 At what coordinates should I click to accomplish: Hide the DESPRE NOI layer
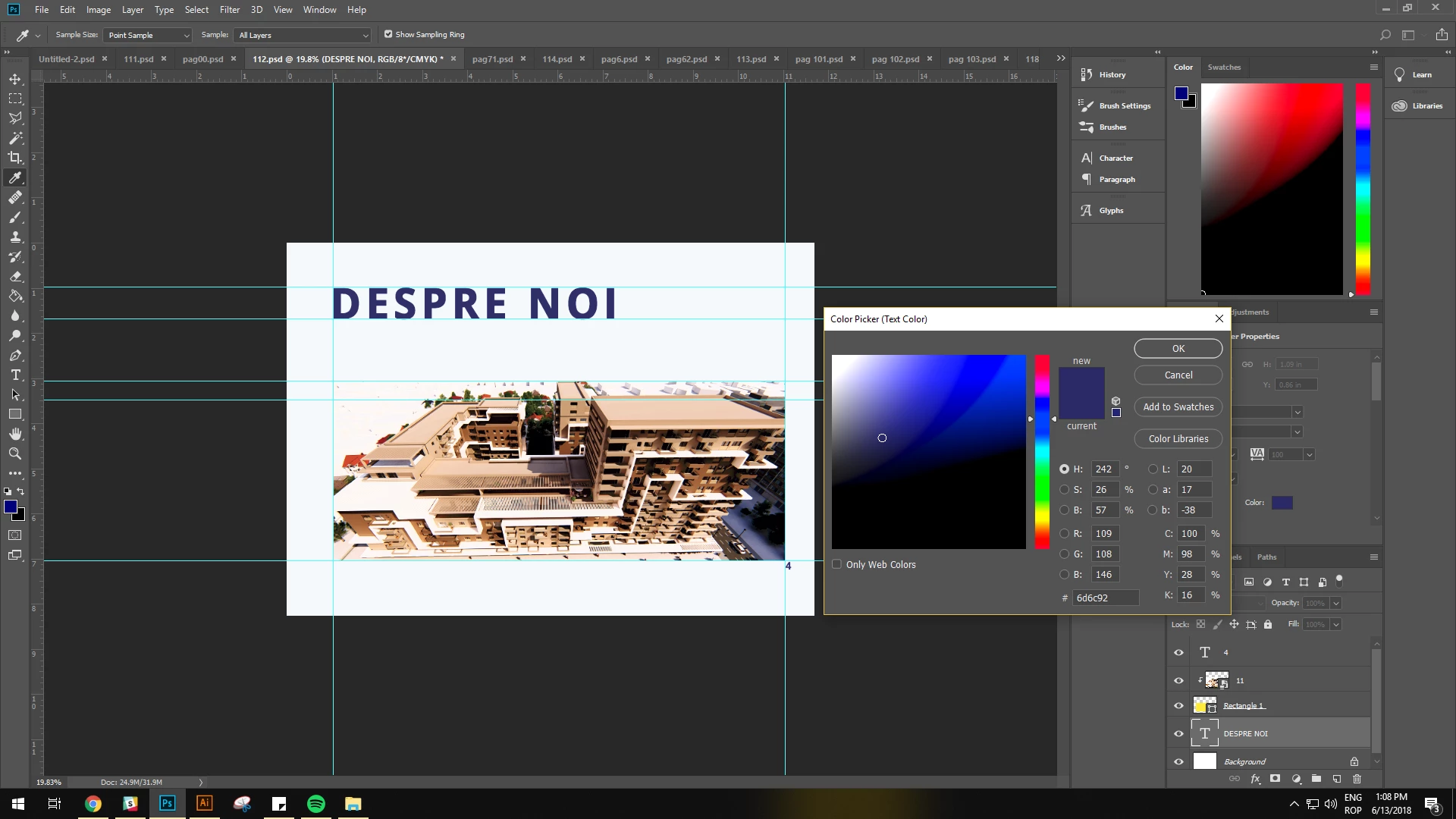[x=1178, y=733]
